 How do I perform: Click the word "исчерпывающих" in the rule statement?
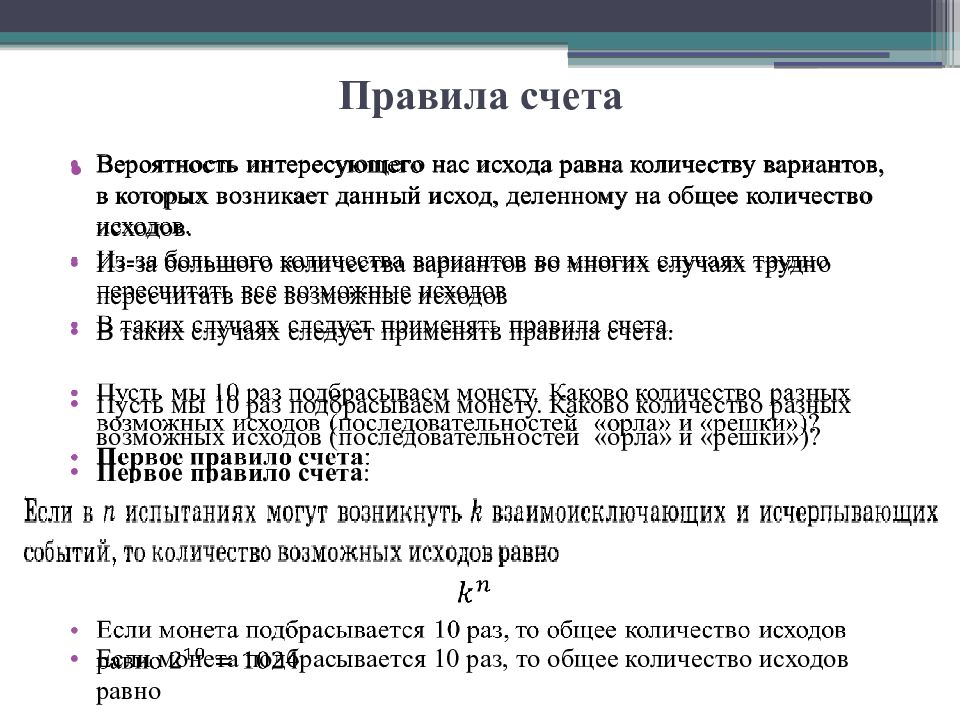(x=849, y=512)
